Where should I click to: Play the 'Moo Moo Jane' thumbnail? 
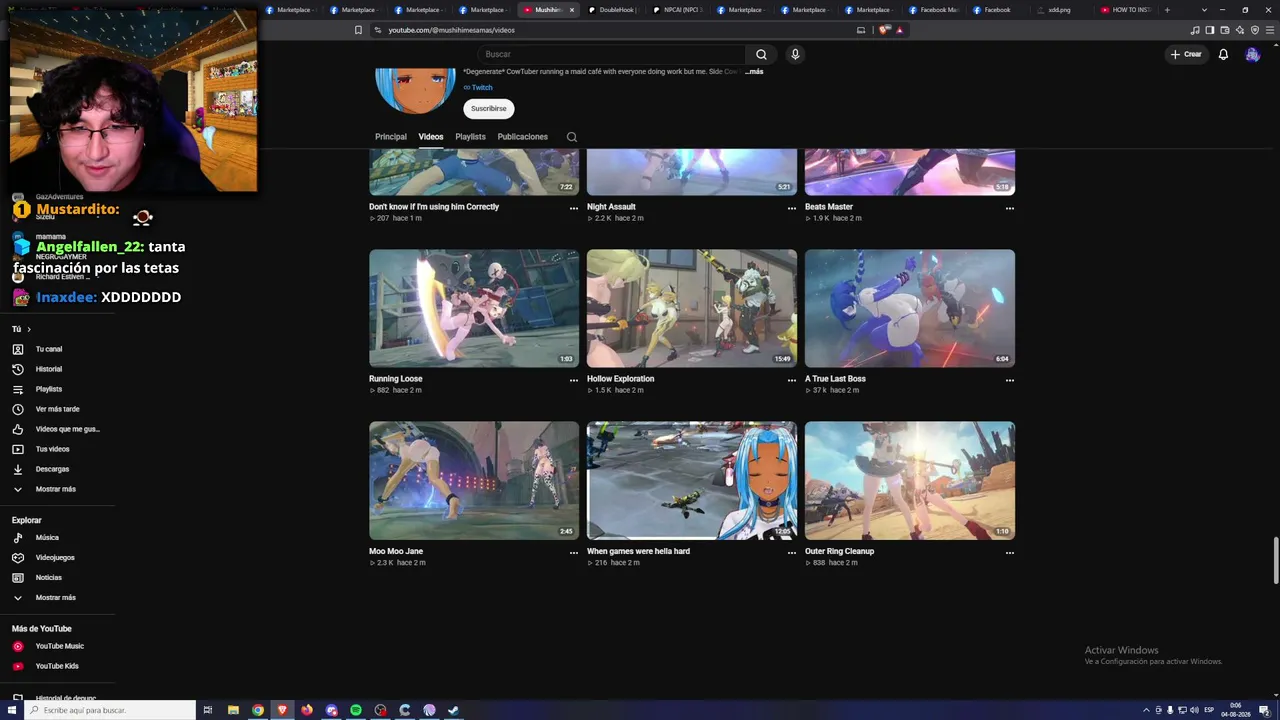click(474, 480)
